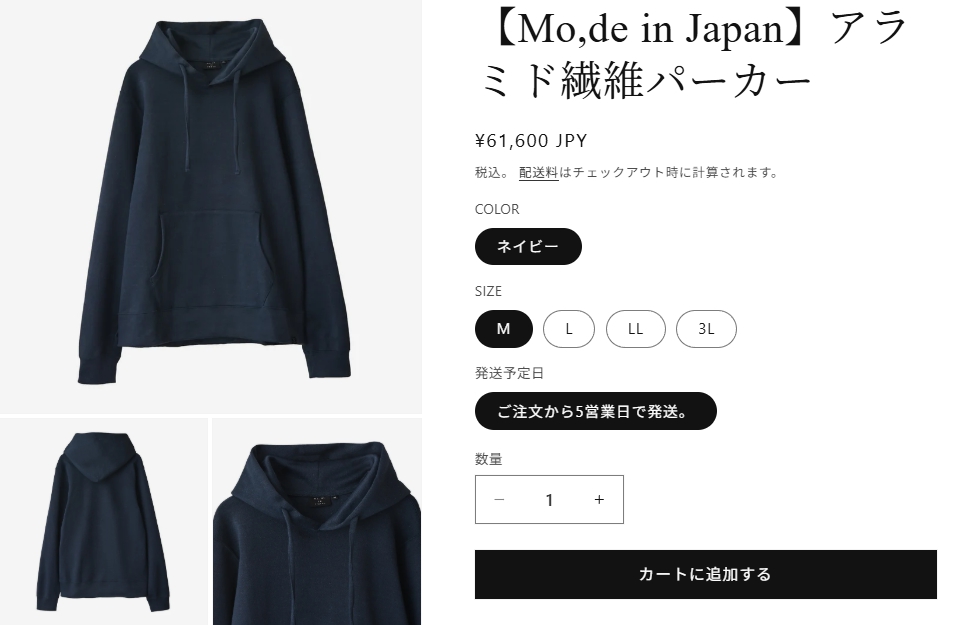Click the price ¥61,600 JPY text
Viewport: 955px width, 625px height.
pyautogui.click(x=531, y=141)
